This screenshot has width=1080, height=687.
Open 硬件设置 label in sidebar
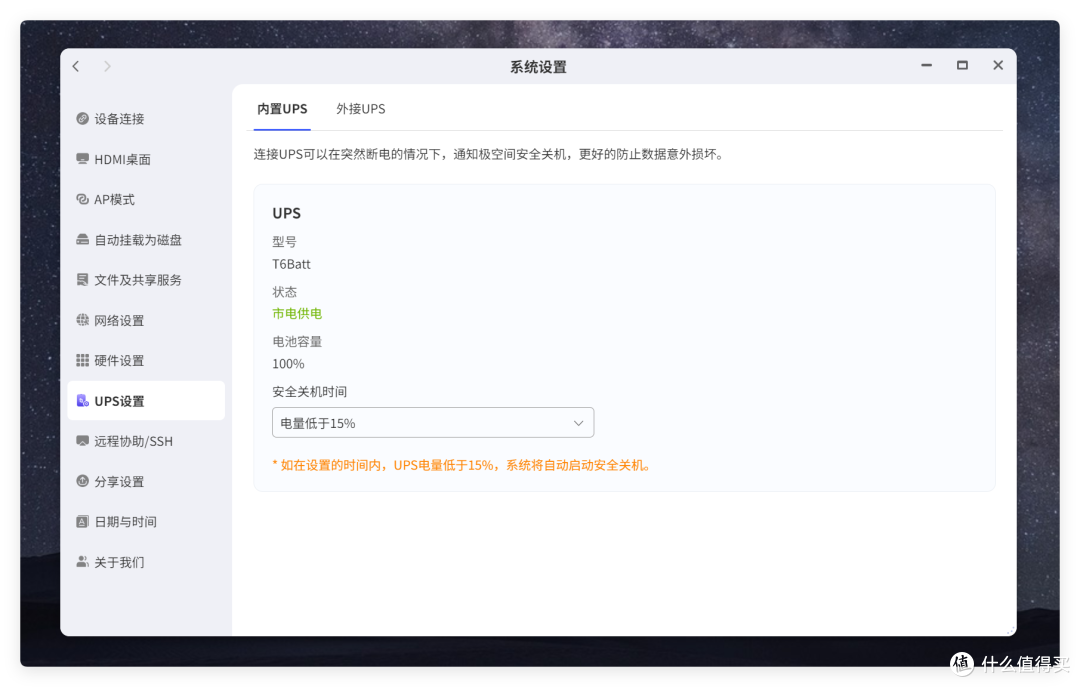point(119,360)
